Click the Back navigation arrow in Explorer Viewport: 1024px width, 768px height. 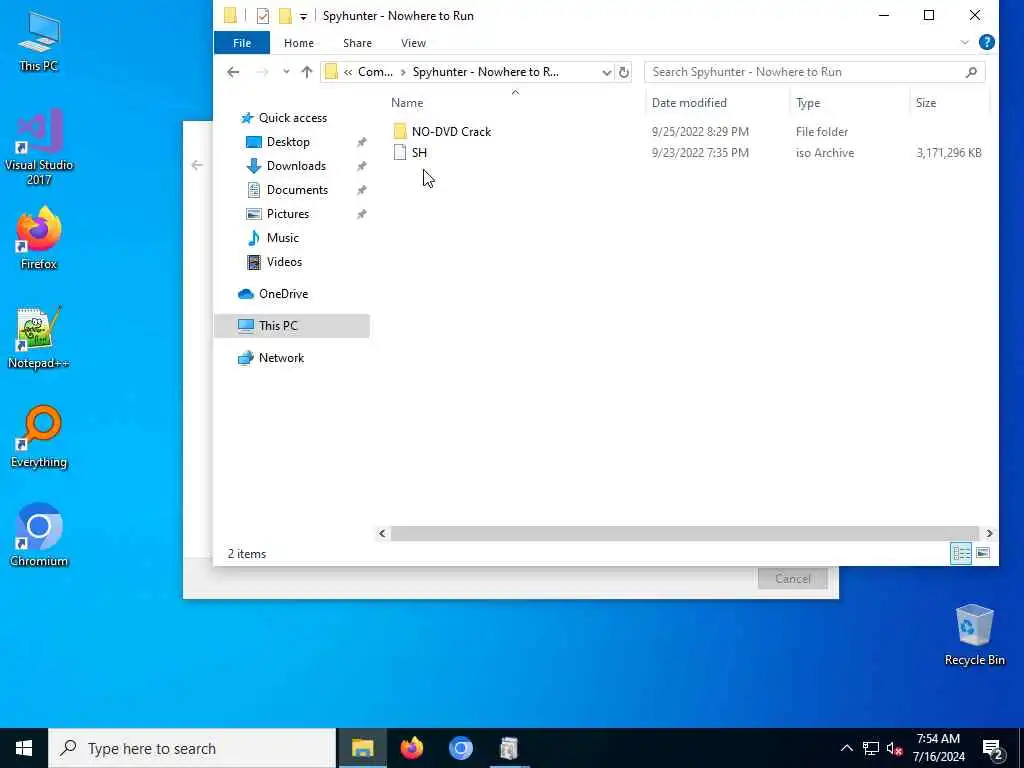[233, 72]
